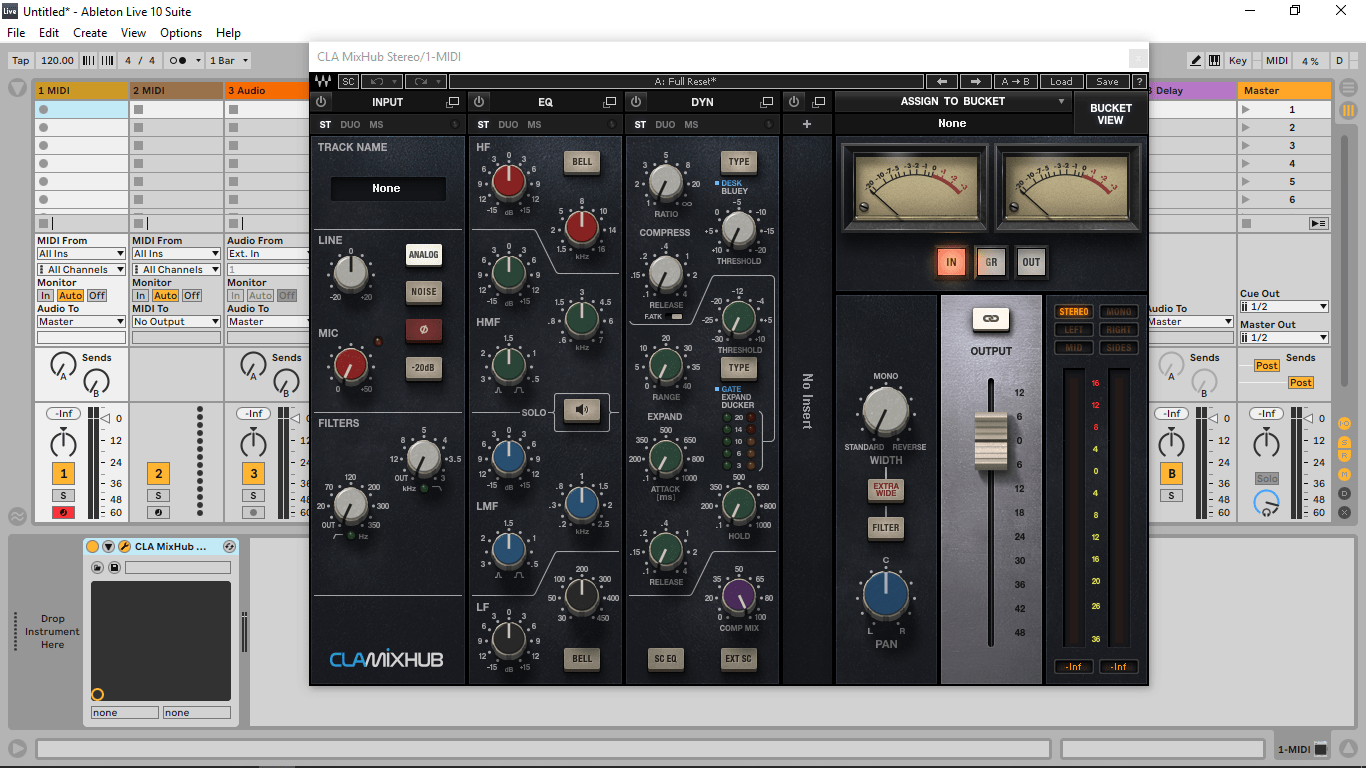This screenshot has height=768, width=1366.
Task: Open Master Out 1/2 dropdown
Action: (1284, 338)
